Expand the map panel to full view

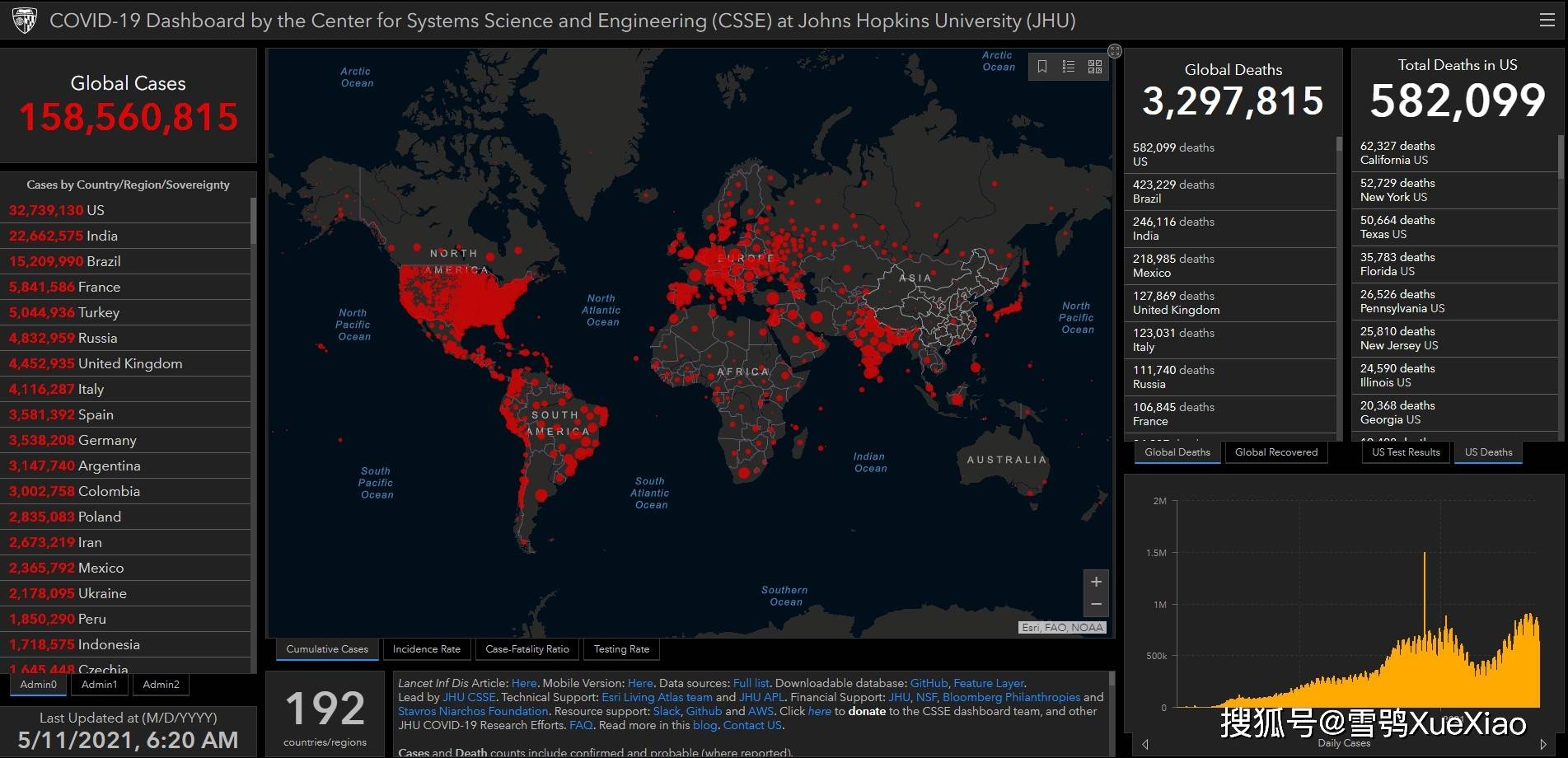[1115, 51]
